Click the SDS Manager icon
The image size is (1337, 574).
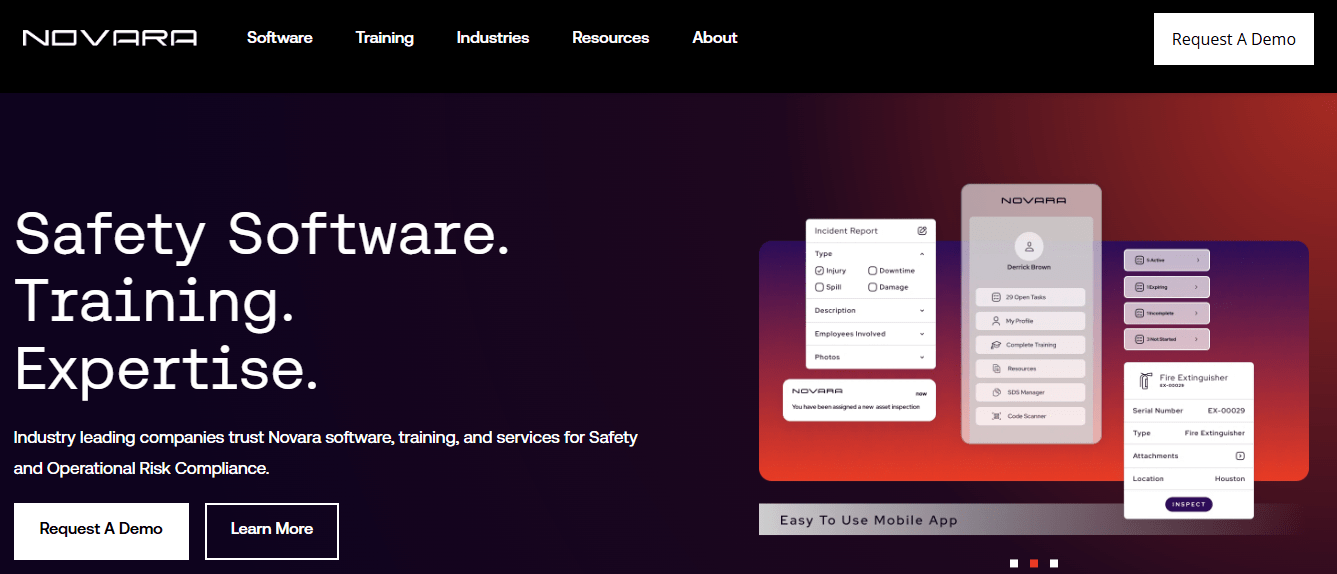[x=996, y=392]
